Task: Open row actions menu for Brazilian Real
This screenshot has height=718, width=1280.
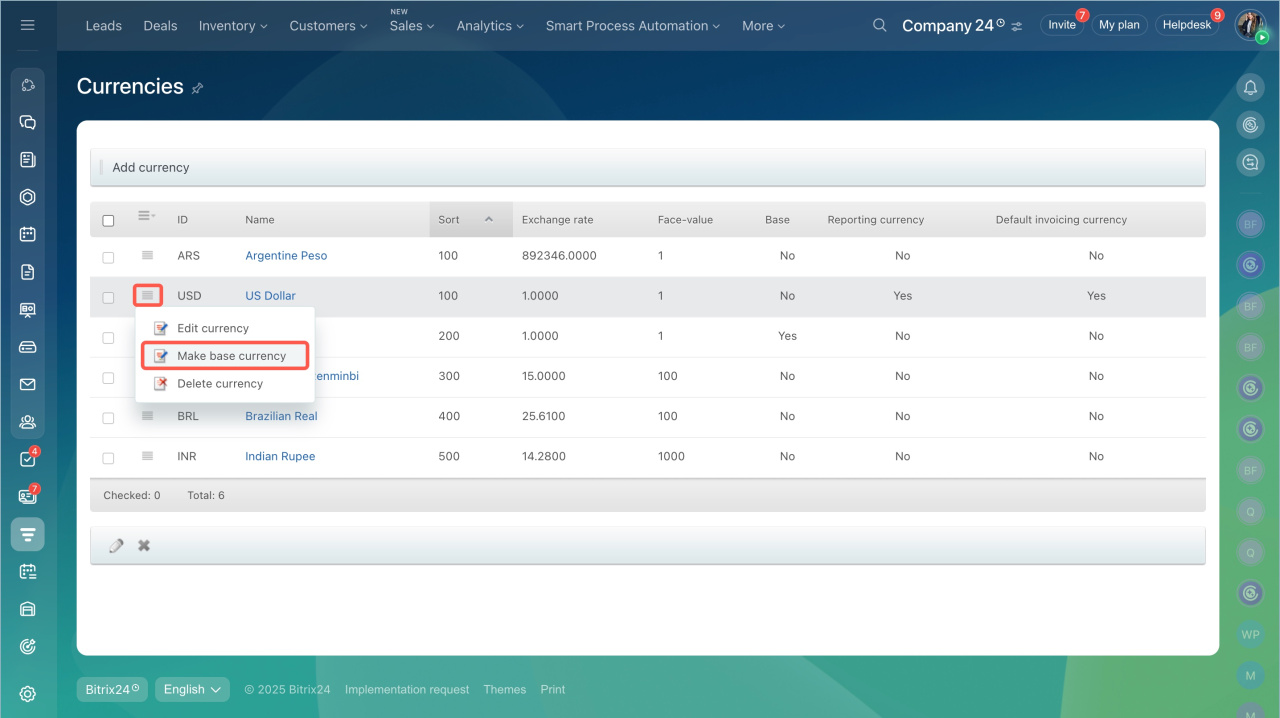Action: click(147, 415)
